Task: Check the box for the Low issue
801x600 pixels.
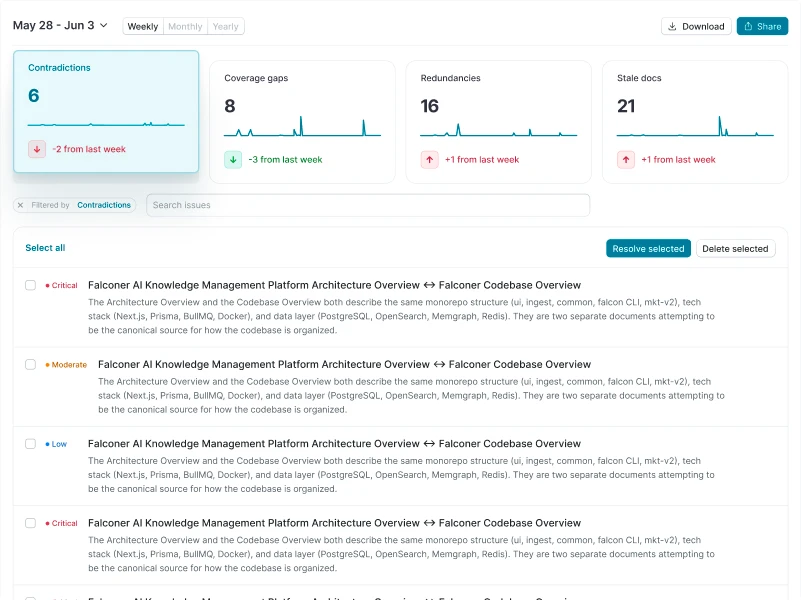Action: [31, 443]
